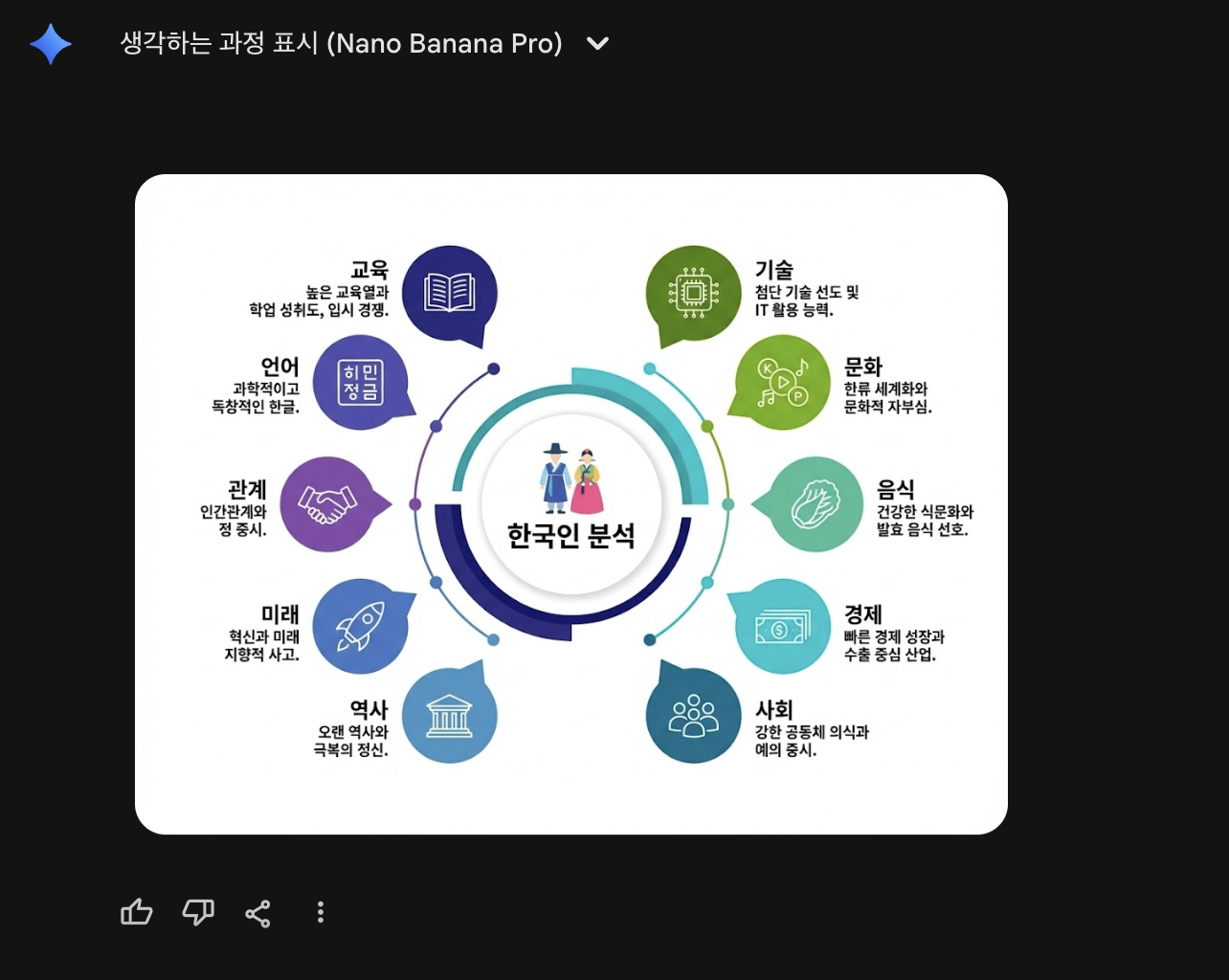
Task: Click the handshake icon beside 관계
Action: (327, 504)
